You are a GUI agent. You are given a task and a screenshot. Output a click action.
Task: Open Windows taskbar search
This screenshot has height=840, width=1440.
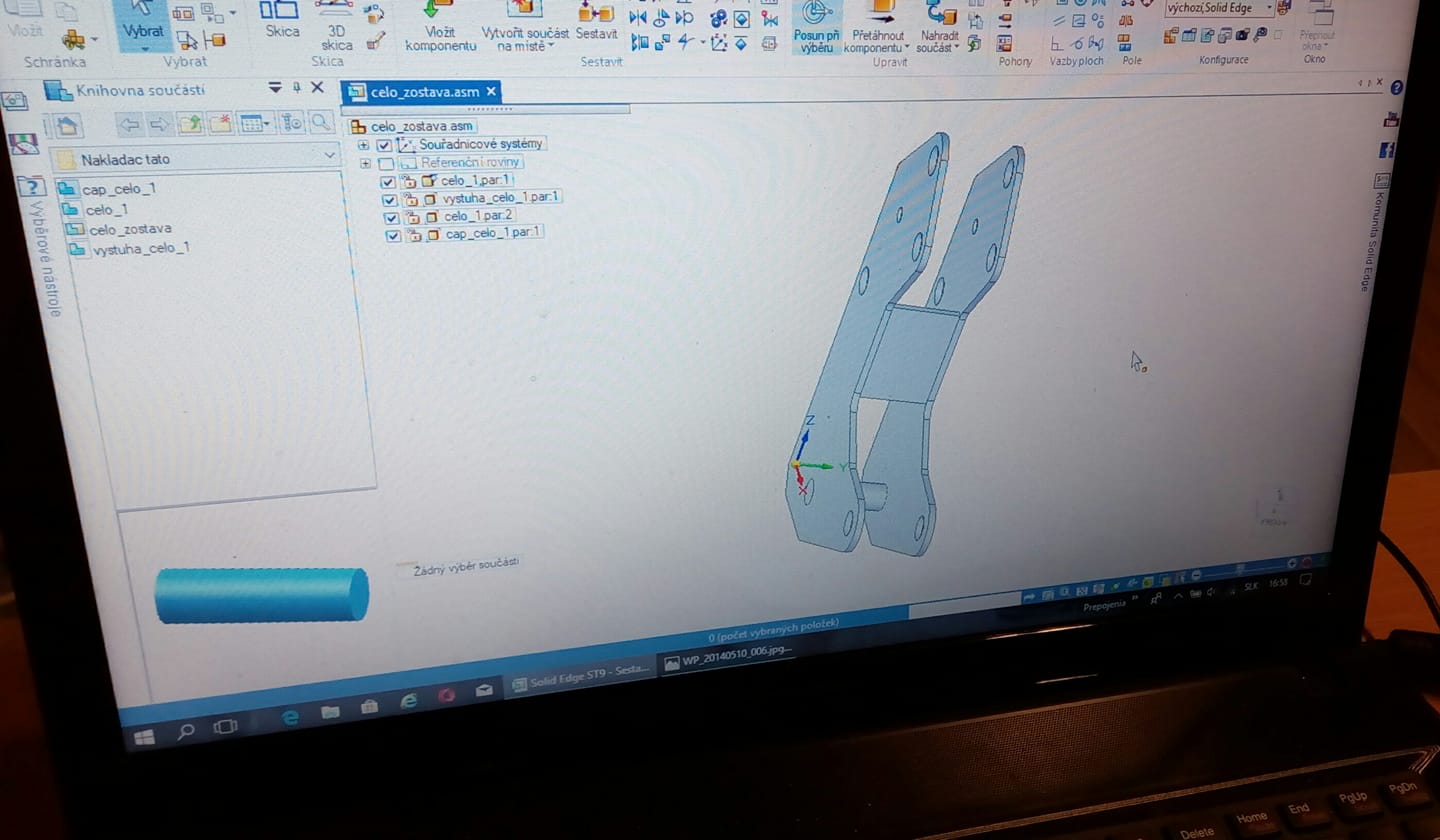185,731
